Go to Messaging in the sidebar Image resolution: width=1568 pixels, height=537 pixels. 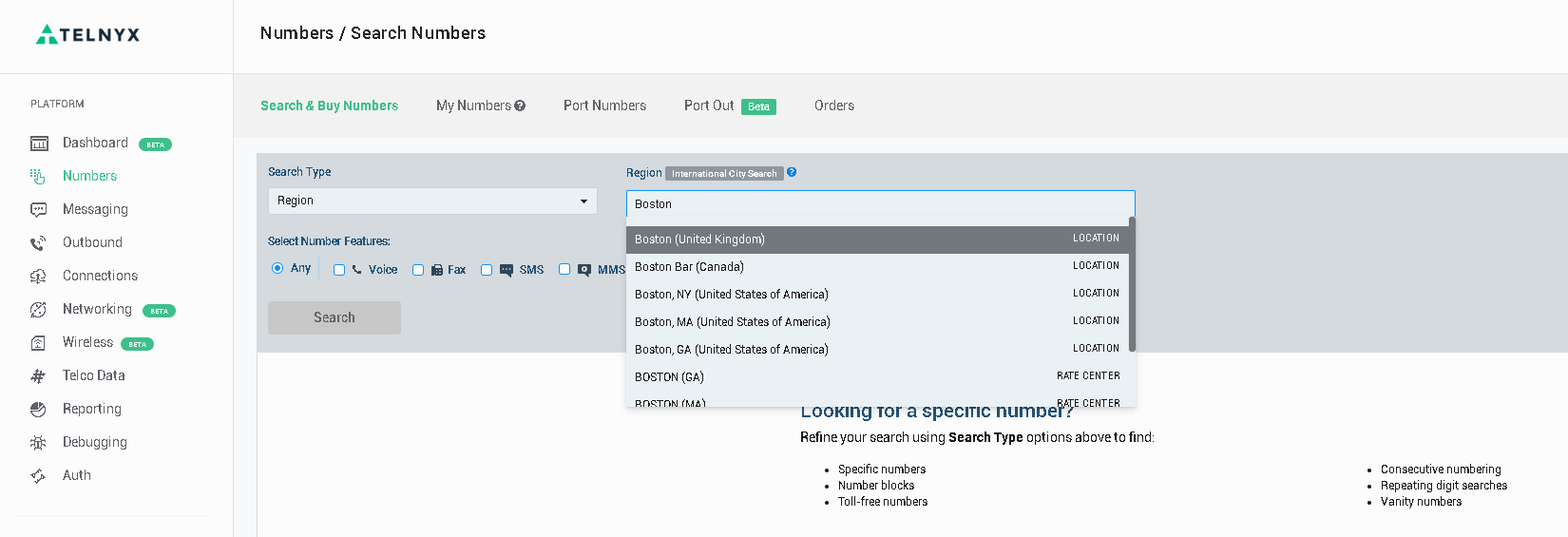(x=95, y=209)
